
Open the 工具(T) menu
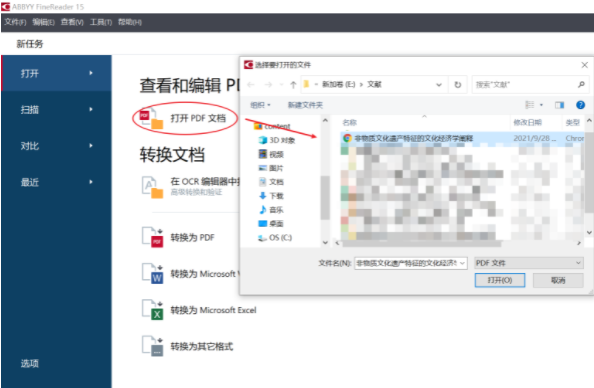pyautogui.click(x=101, y=22)
